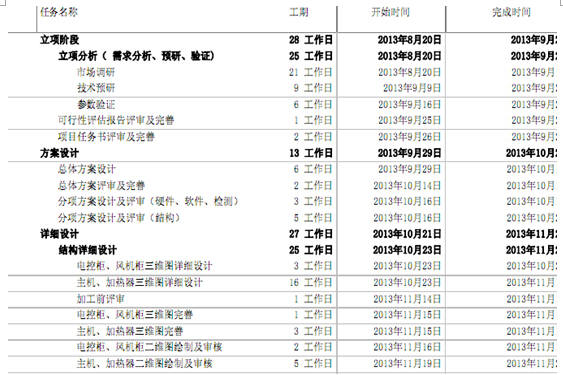Screen dimensions: 563x375
Task: Select start date 2013年10月23日 of 结构详细设计
Action: 407,250
